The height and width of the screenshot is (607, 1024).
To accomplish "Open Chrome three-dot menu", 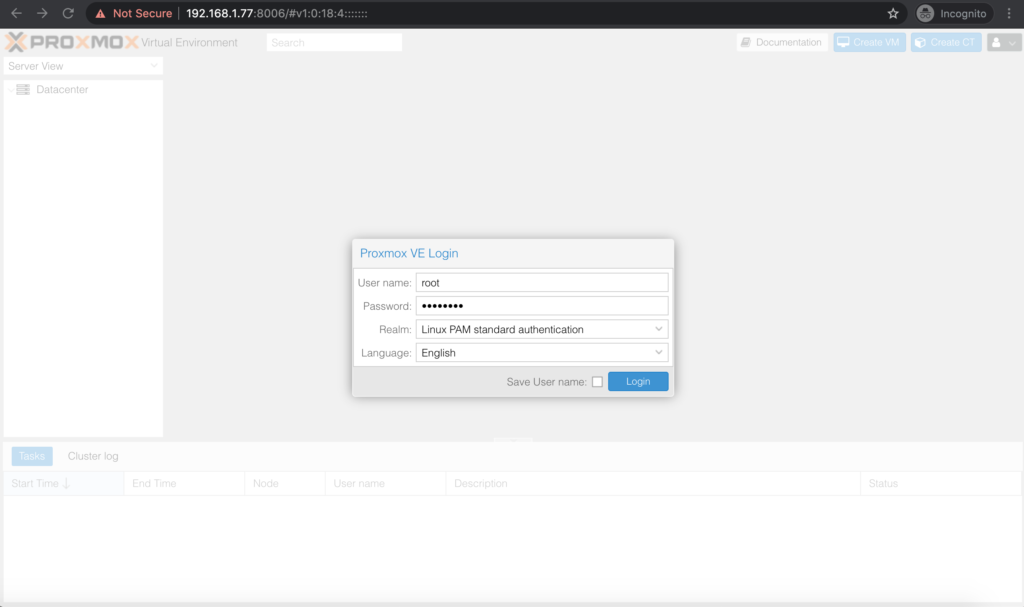I will (x=1009, y=13).
